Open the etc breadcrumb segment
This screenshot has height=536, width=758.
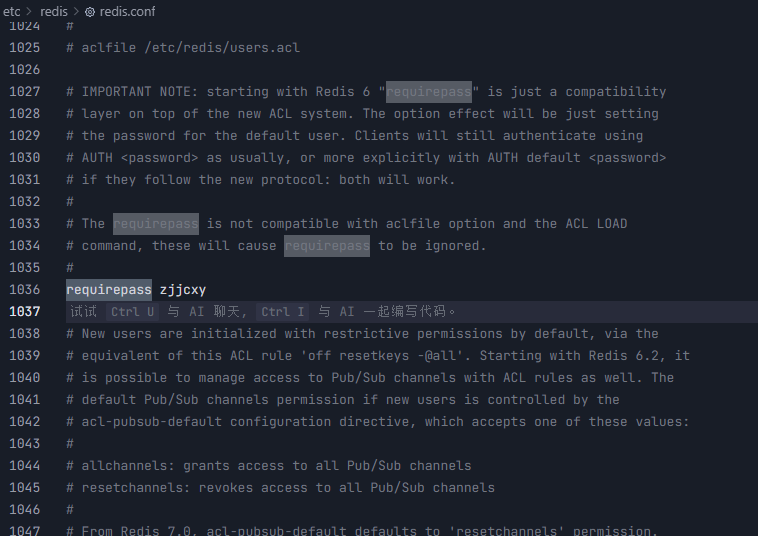point(12,12)
